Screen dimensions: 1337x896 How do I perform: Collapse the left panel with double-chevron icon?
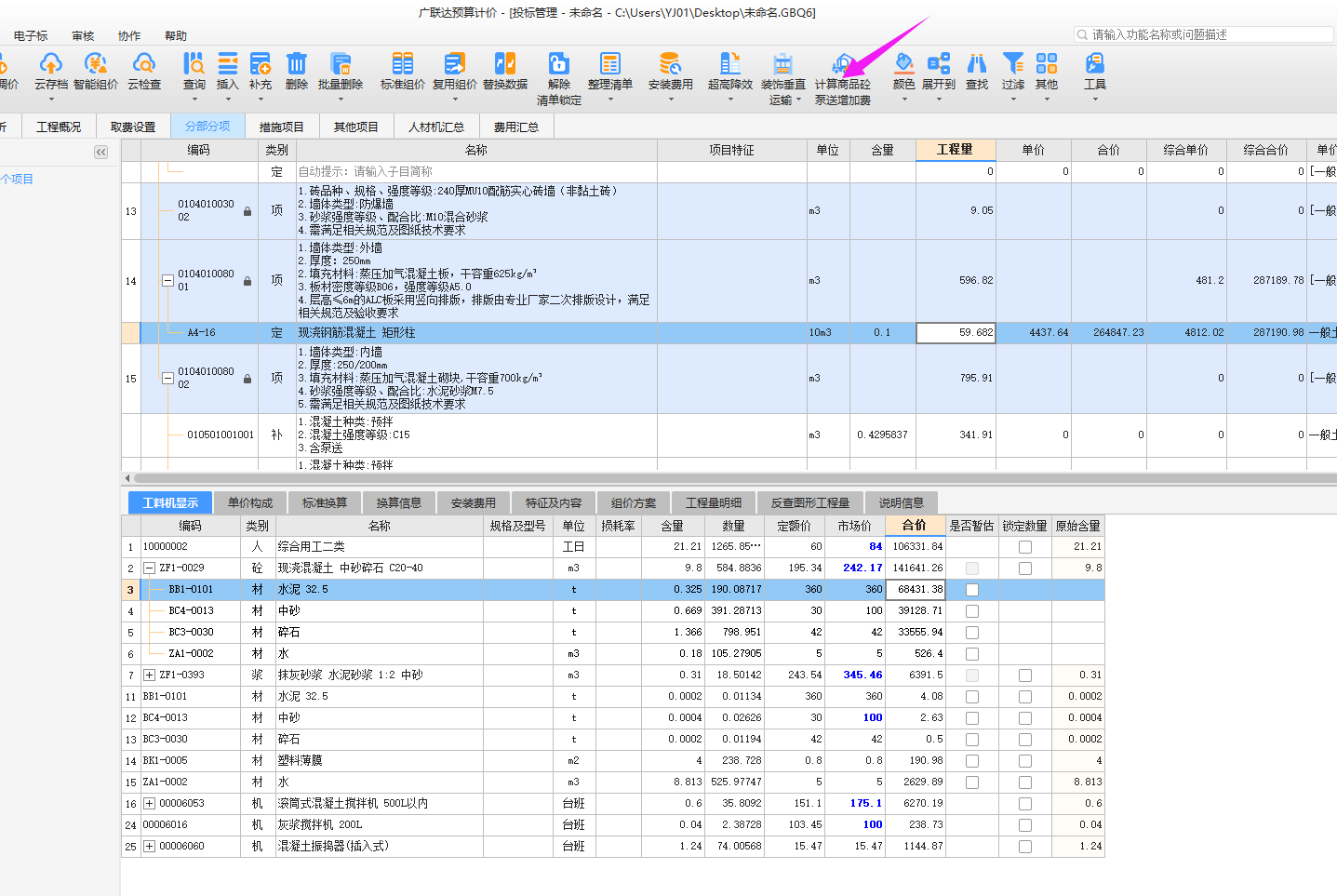click(101, 152)
